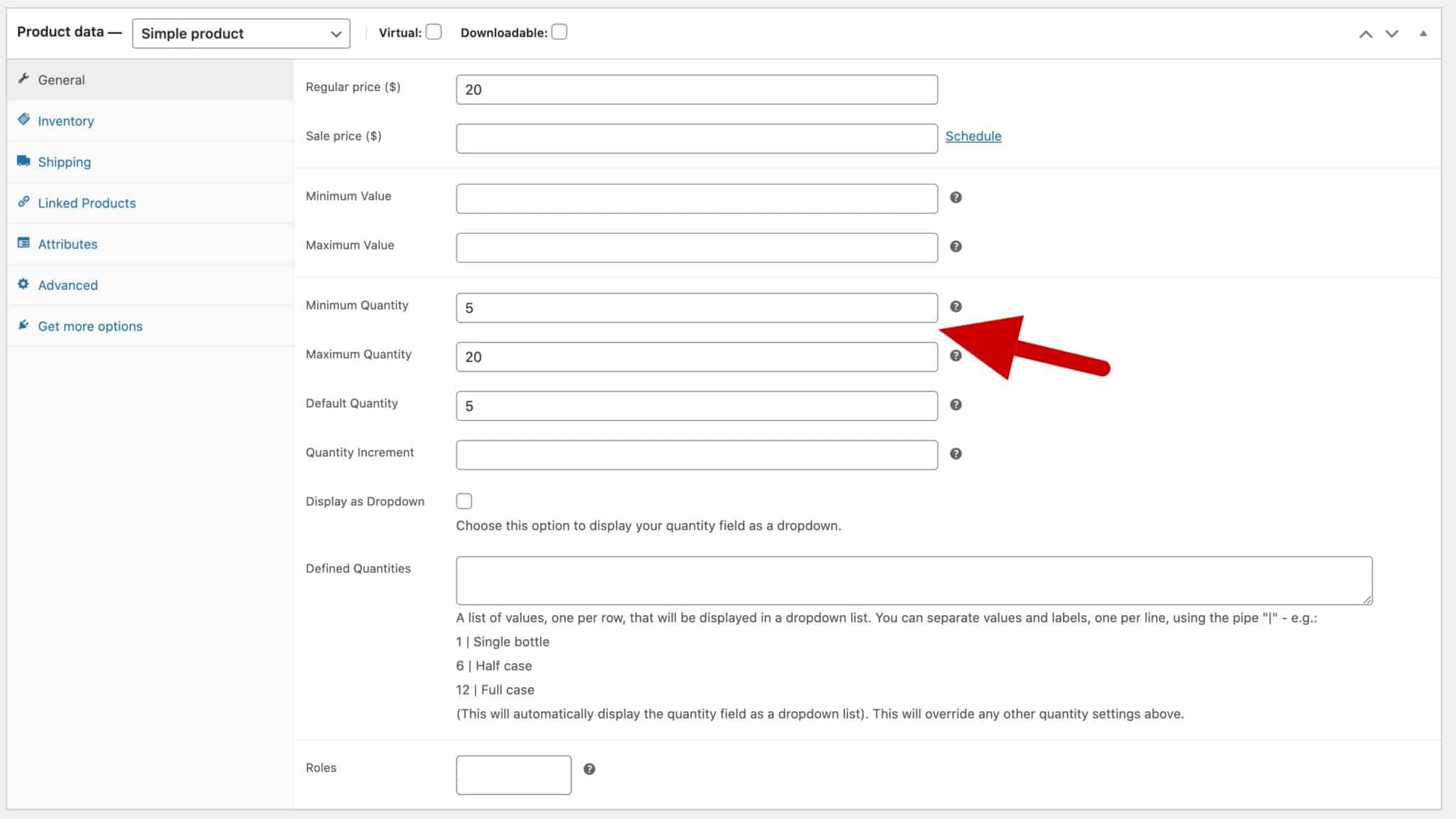Click the move panel down chevron
1456x819 pixels.
point(1392,33)
